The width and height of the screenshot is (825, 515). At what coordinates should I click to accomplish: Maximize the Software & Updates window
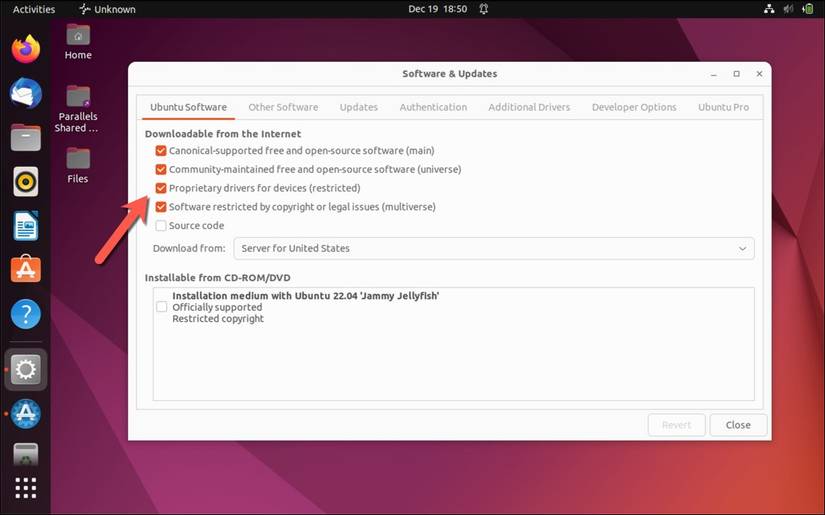[x=737, y=74]
